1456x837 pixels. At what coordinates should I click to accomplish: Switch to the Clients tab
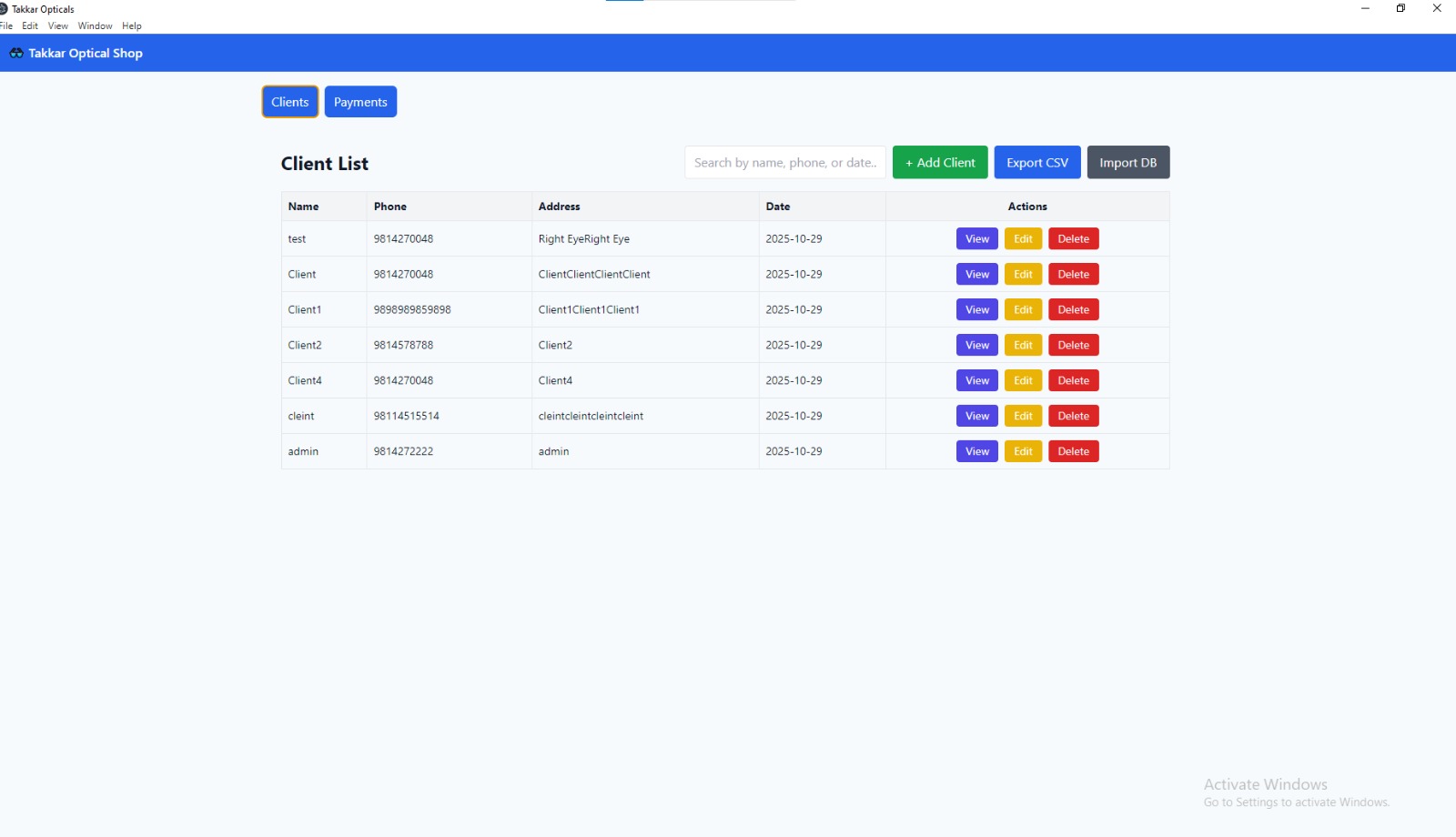pyautogui.click(x=289, y=101)
